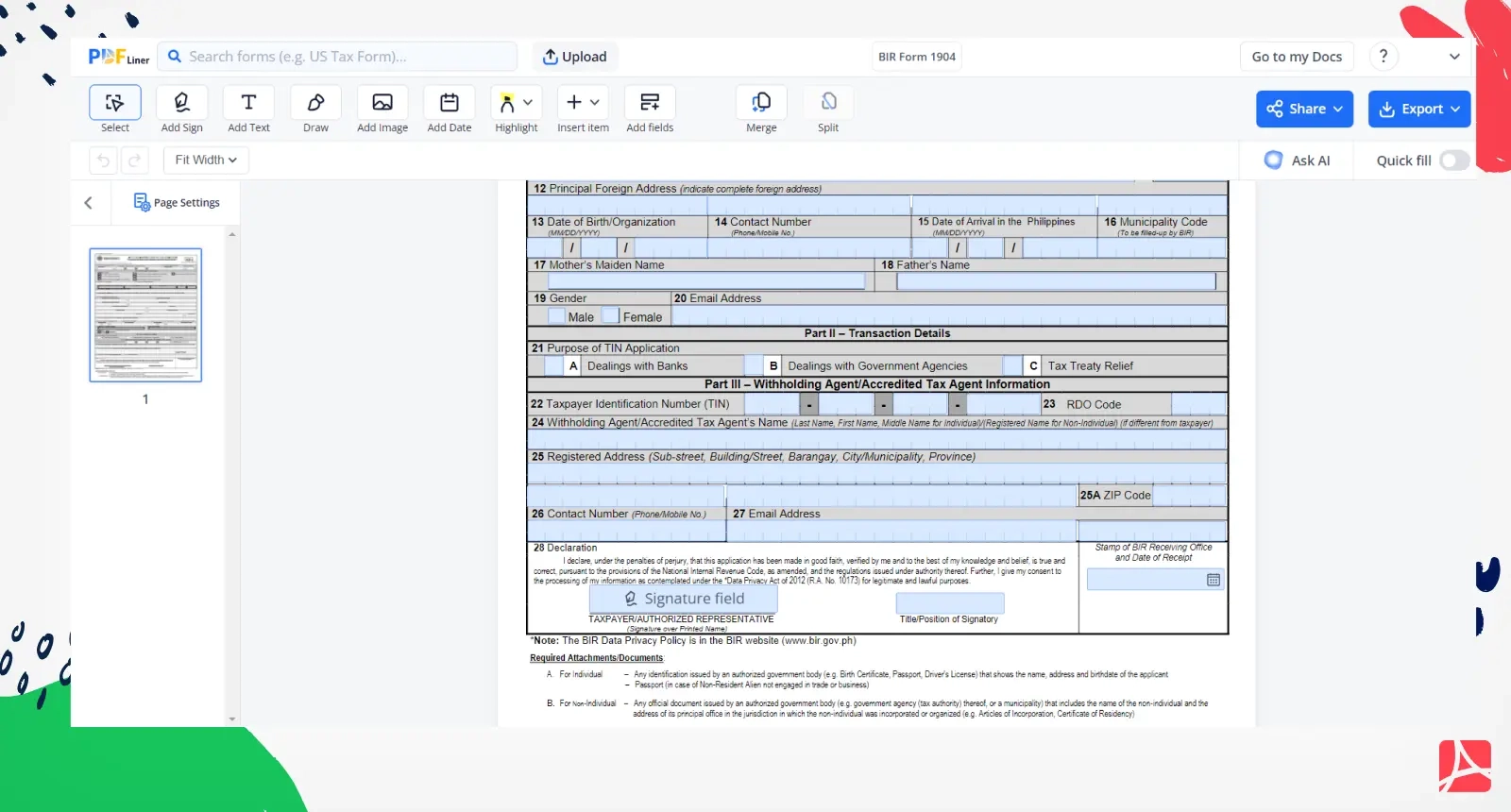The width and height of the screenshot is (1511, 812).
Task: Open the help question mark
Action: pyautogui.click(x=1384, y=57)
